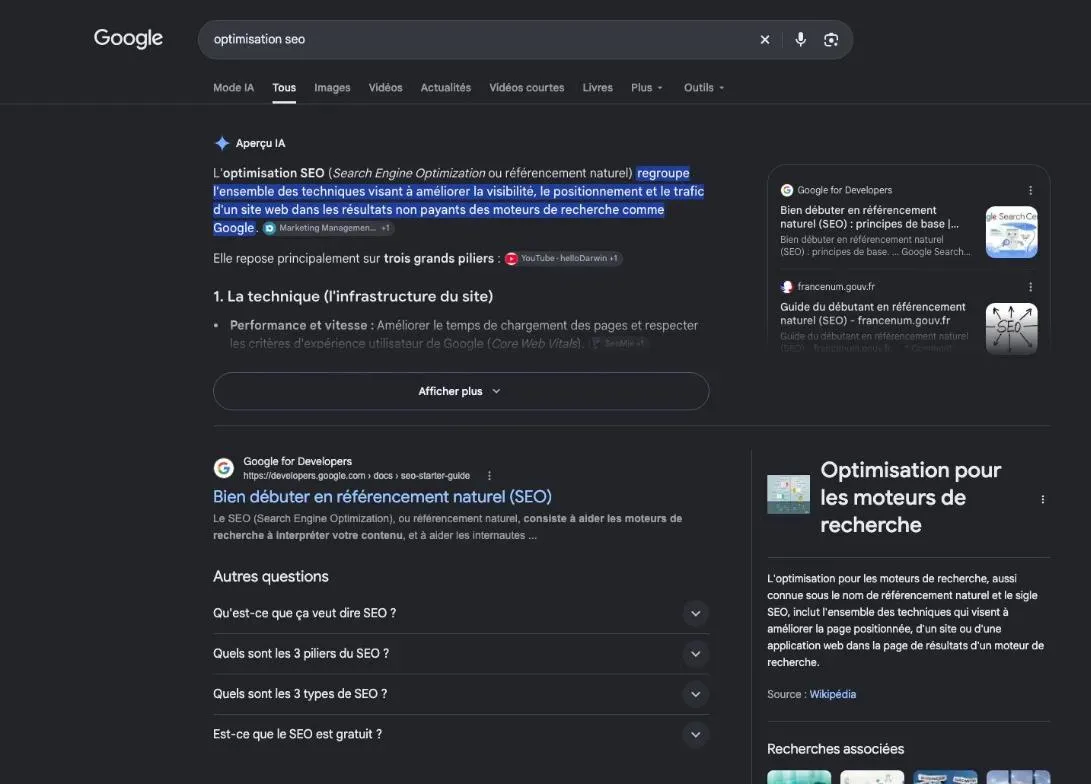Expand 'Quels sont les 3 types de SEO ?'
1091x784 pixels.
pyautogui.click(x=461, y=694)
